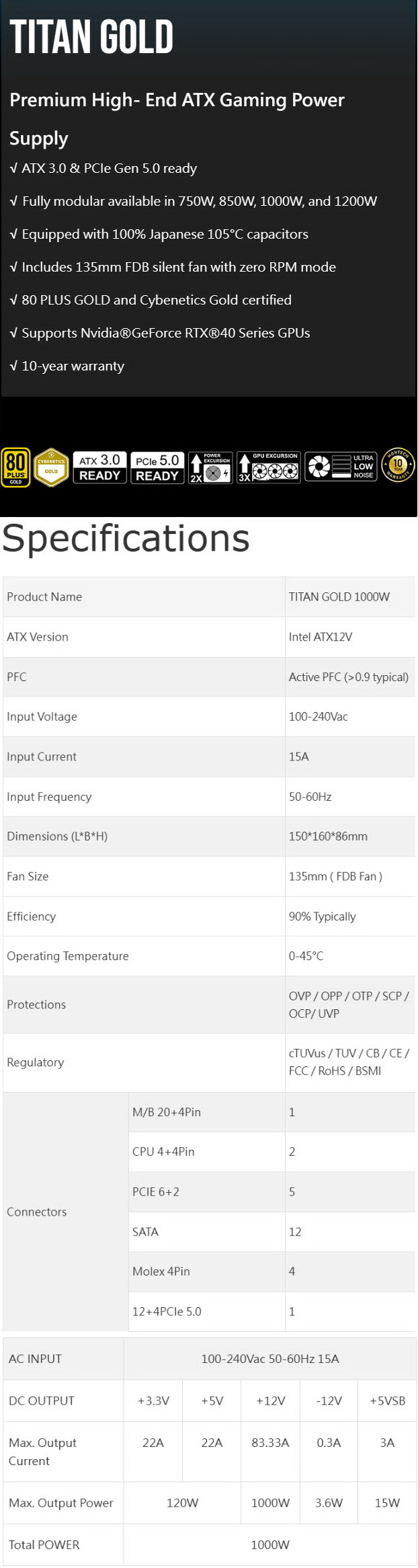Click the 80 PLUS Gold badge
Image resolution: width=418 pixels, height=1568 pixels.
click(x=15, y=467)
